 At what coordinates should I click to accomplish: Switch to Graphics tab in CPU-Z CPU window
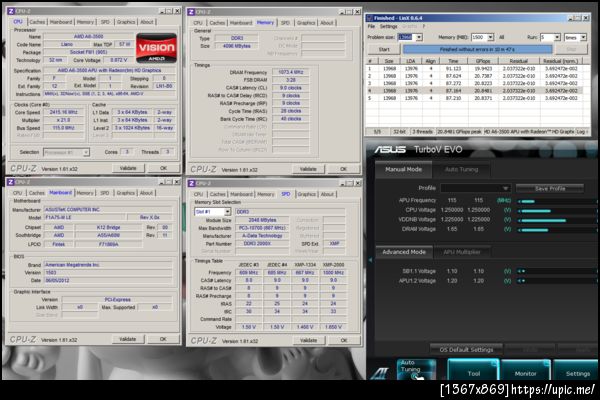(126, 22)
